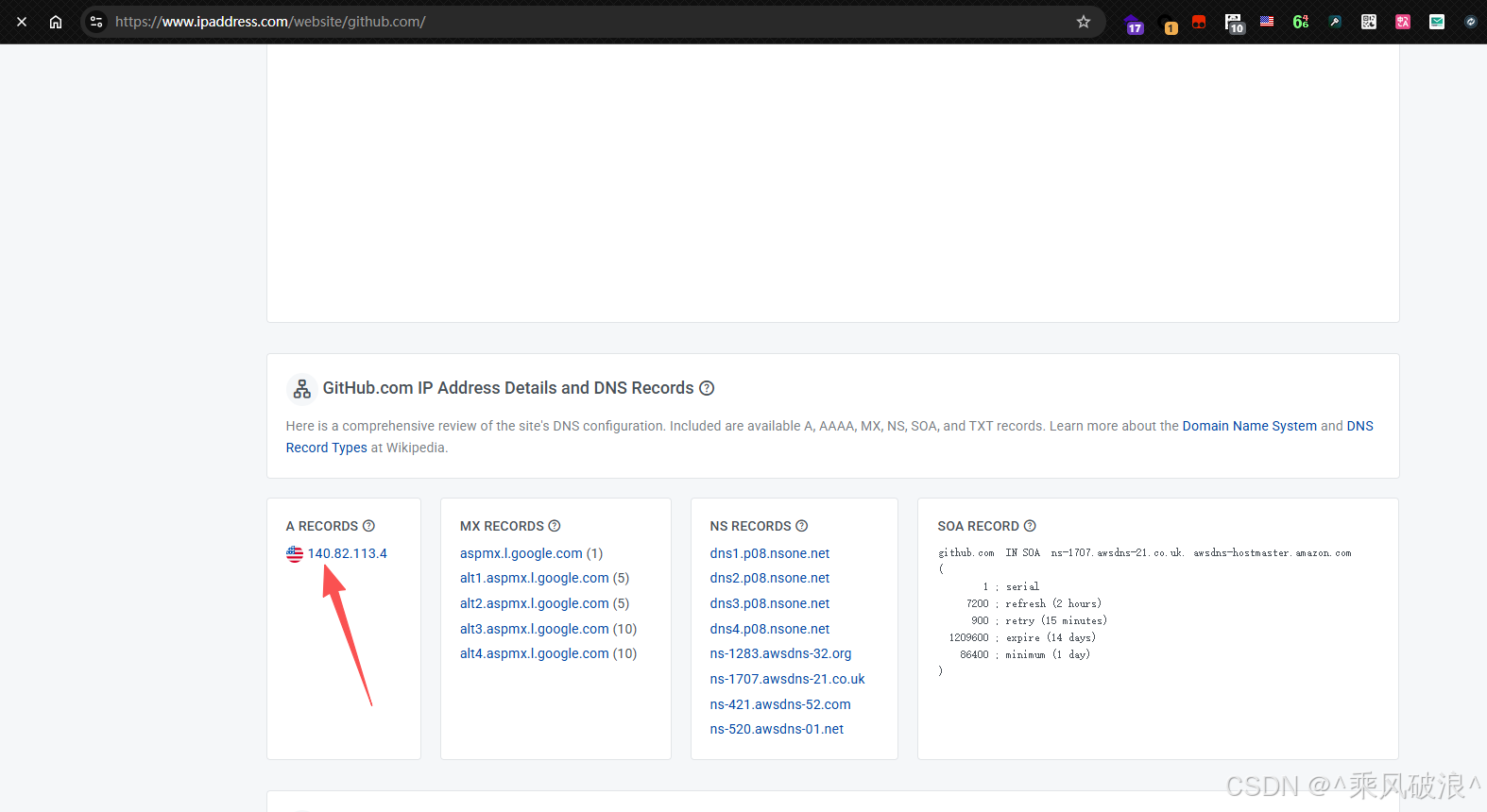Click the 'NS RECORDS' heading text
Viewport: 1487px width, 812px height.
coord(751,526)
